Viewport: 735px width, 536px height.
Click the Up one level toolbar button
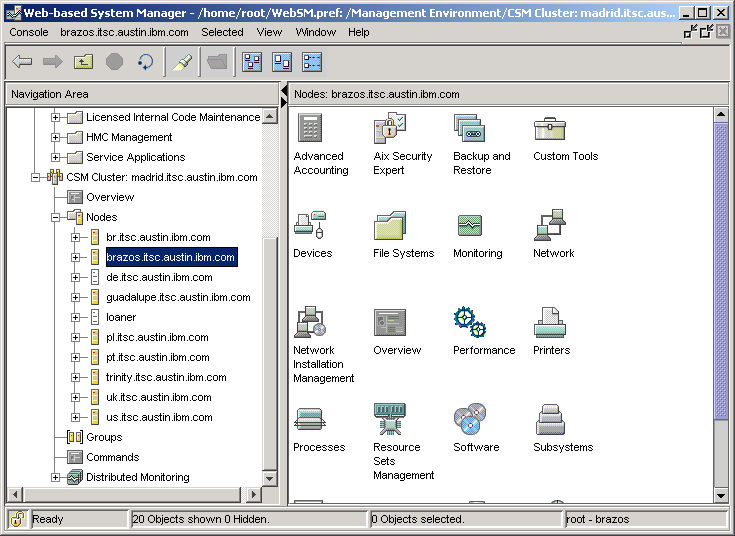tap(83, 61)
